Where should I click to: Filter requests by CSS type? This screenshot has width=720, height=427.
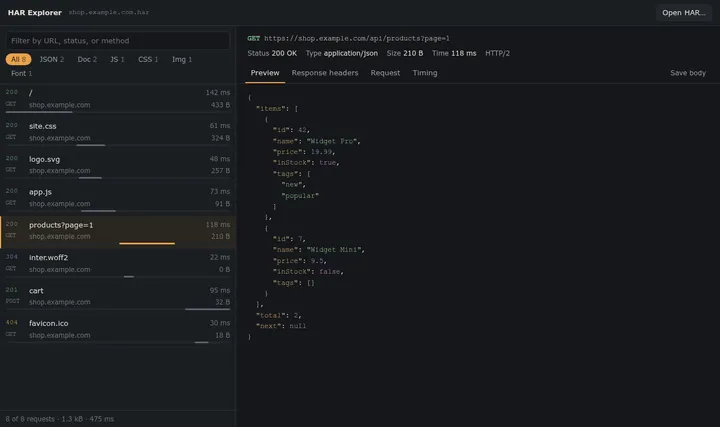(148, 60)
